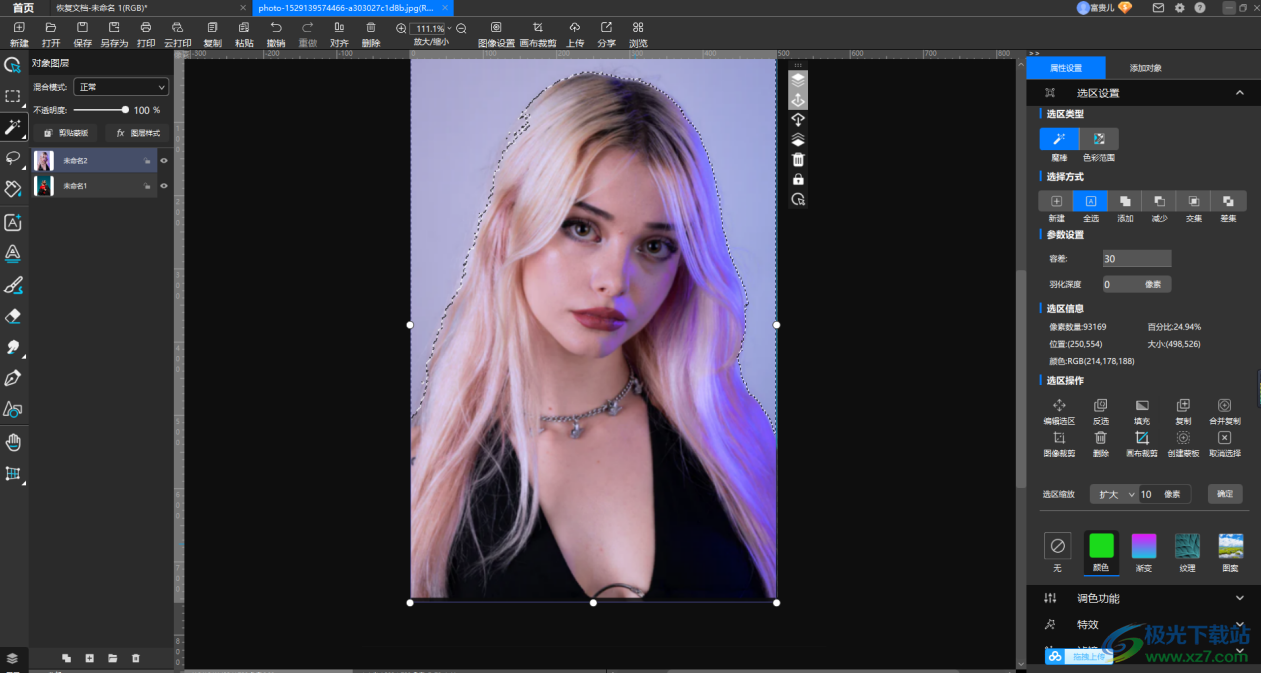Select the rectangular marquee tool
Viewport: 1261px width, 673px height.
pos(13,96)
